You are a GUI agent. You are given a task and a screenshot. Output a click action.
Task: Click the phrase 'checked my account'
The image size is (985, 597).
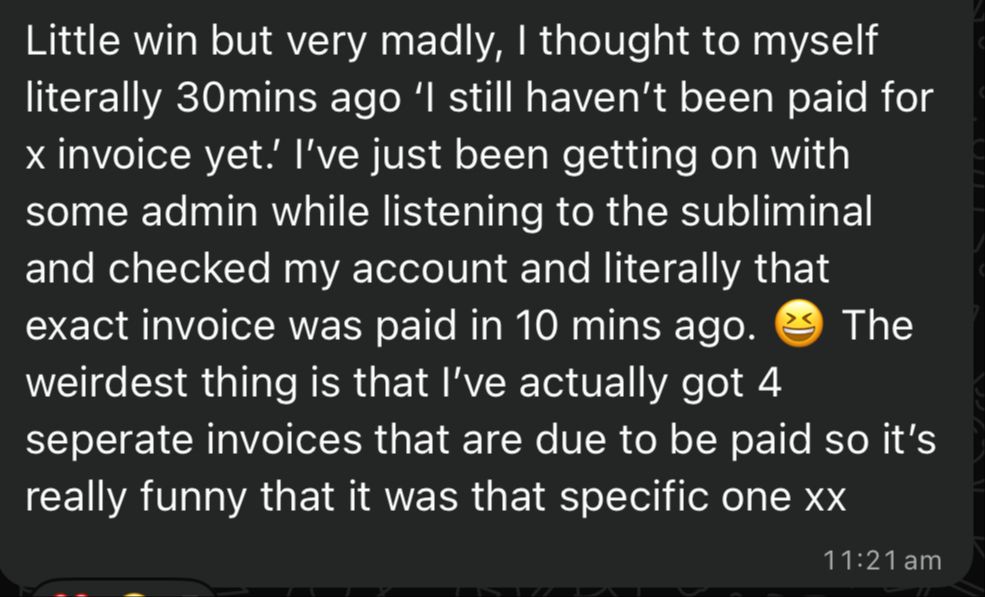click(307, 270)
